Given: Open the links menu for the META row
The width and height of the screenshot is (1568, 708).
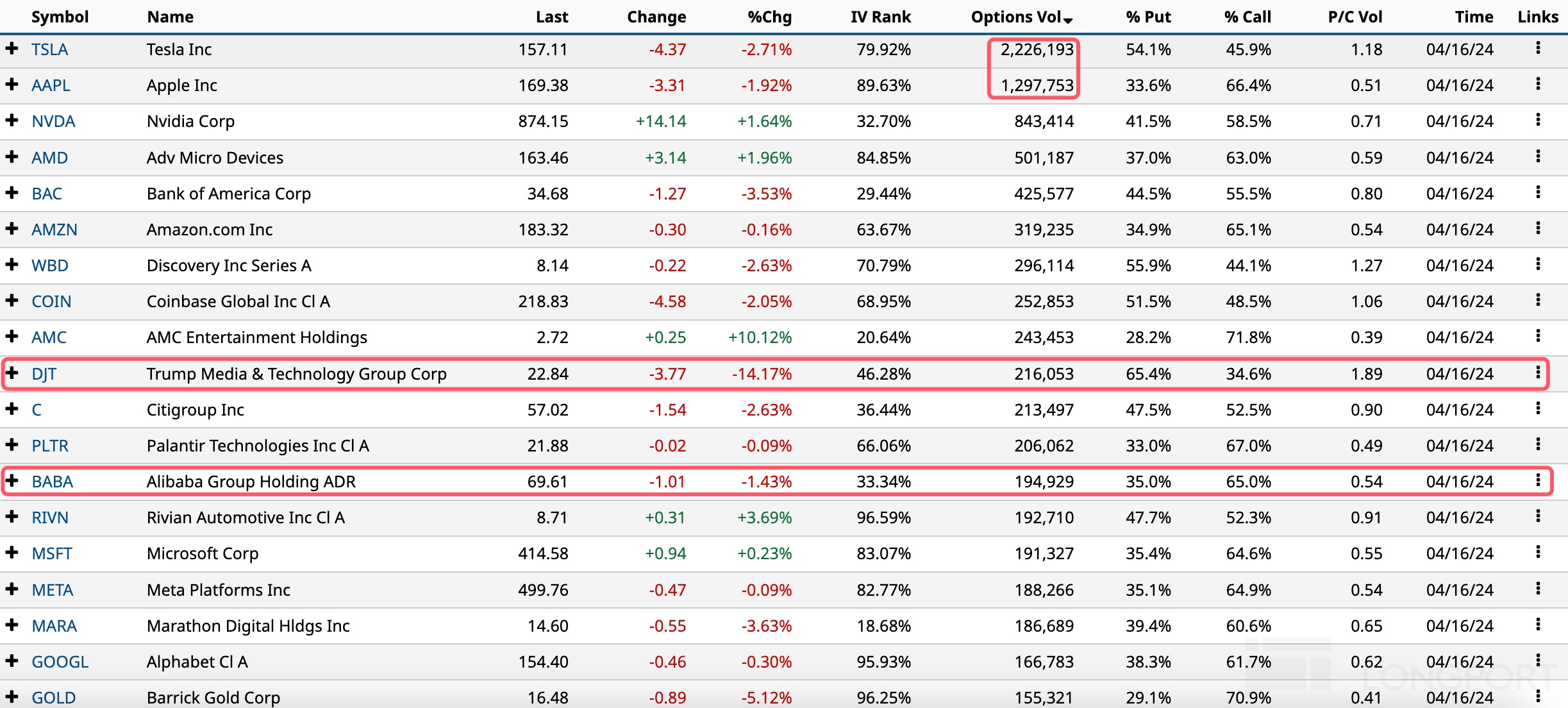Looking at the screenshot, I should 1538,589.
